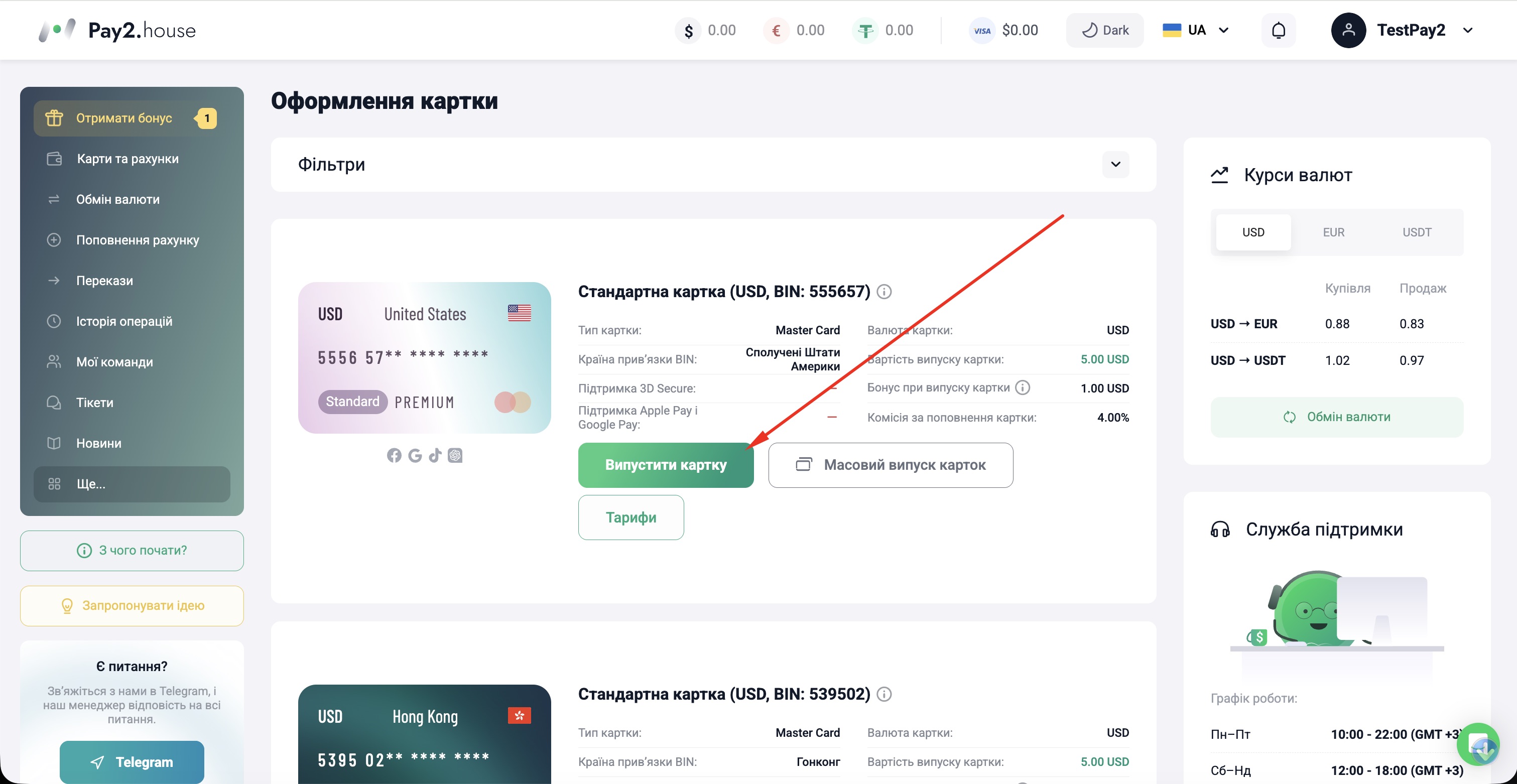
Task: Click the 4.00% top-up commission value
Action: (1113, 418)
